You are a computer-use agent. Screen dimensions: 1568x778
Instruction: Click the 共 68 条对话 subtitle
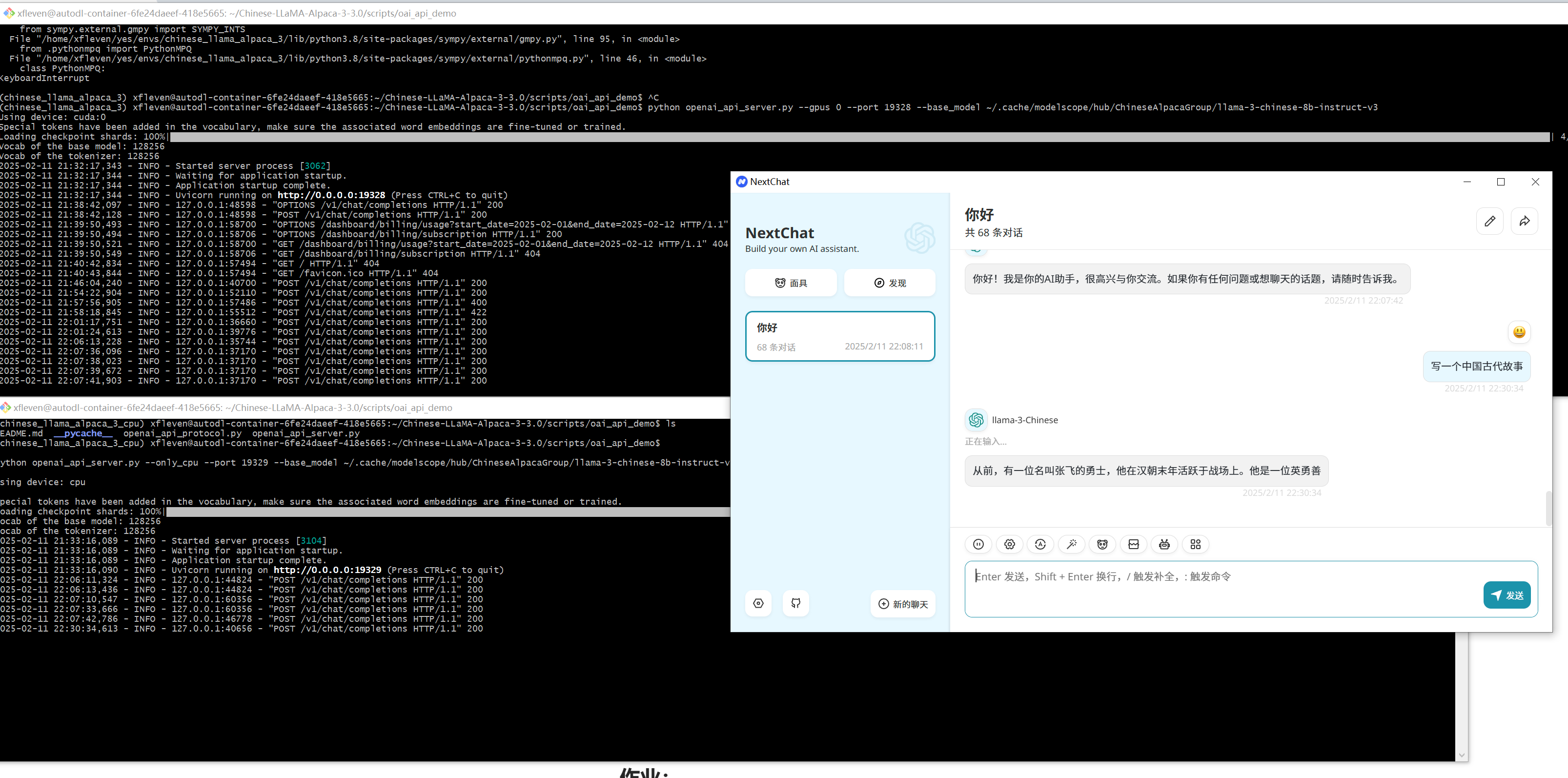[x=994, y=232]
